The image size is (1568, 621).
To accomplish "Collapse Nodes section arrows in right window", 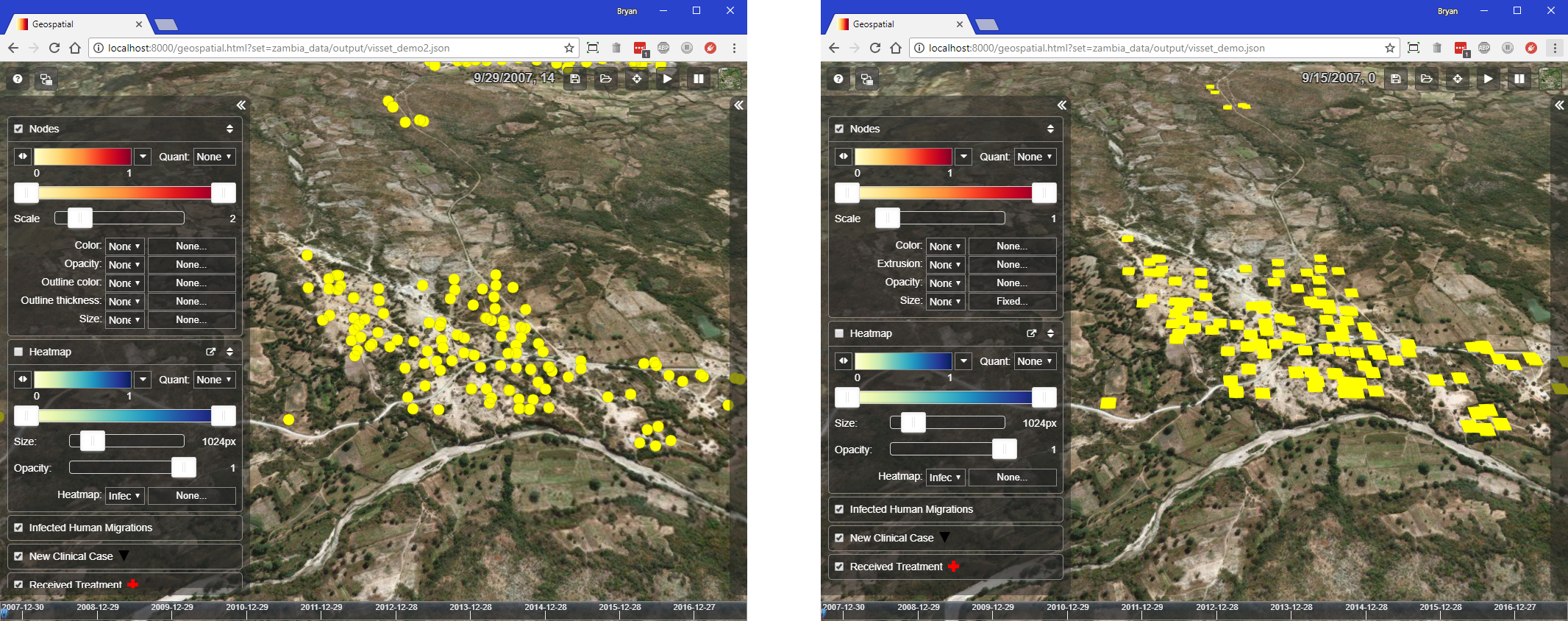I will tap(1050, 129).
